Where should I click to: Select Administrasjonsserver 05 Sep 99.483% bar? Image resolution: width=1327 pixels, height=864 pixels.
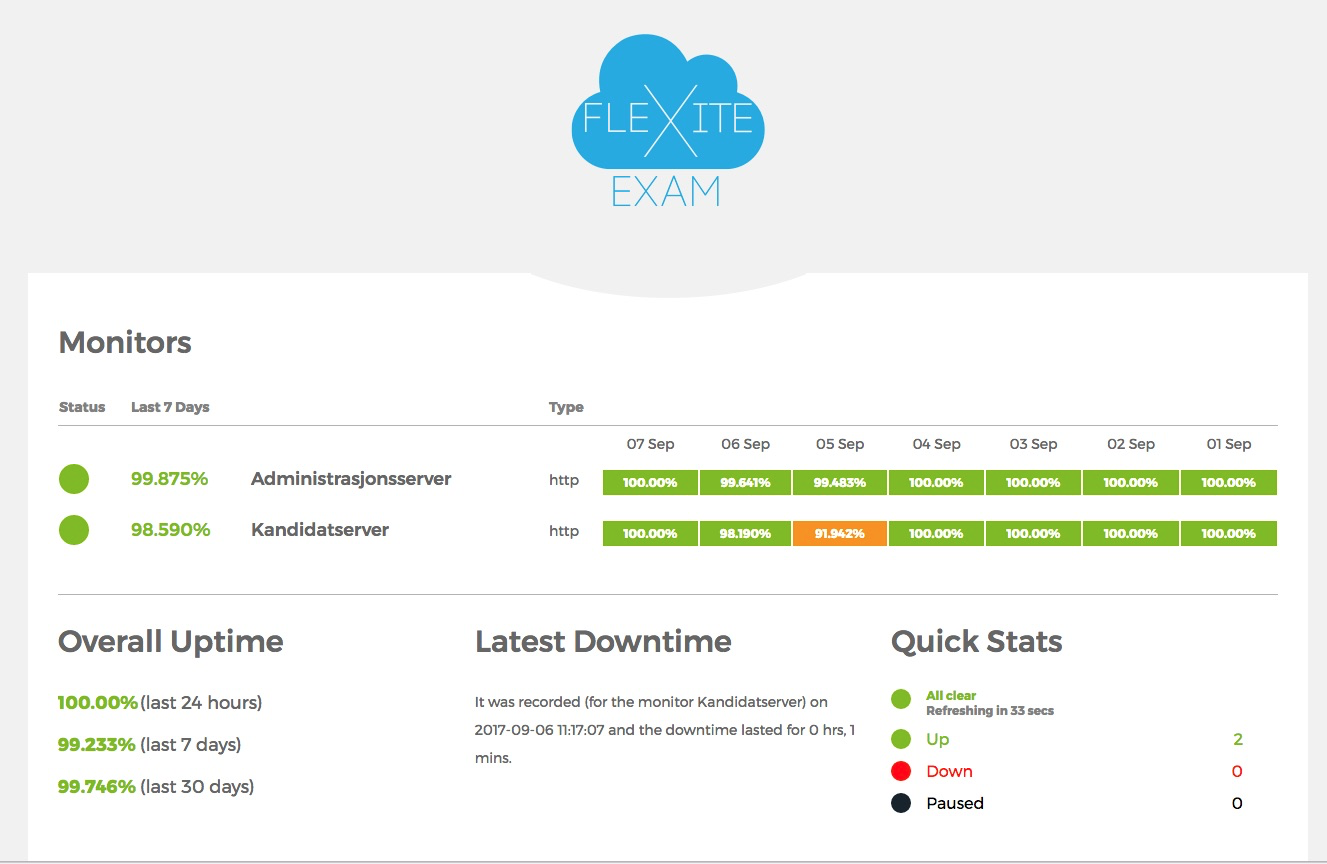840,483
